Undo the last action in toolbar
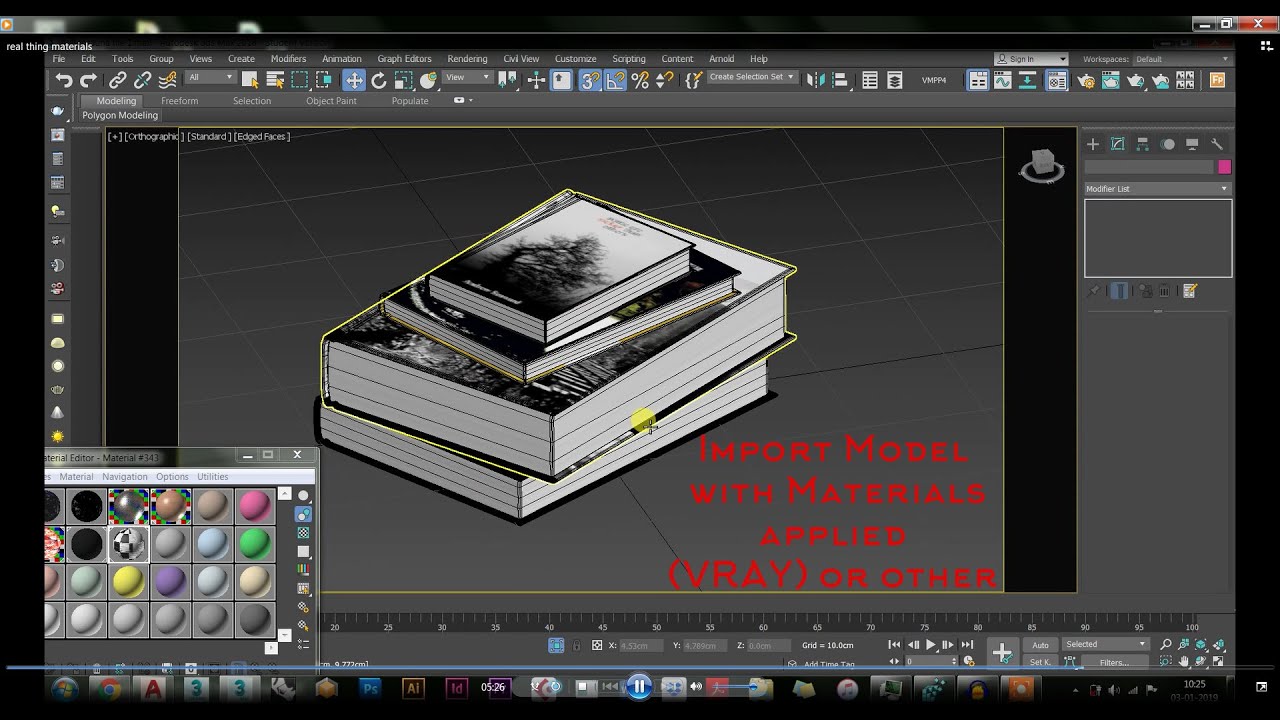Viewport: 1280px width, 720px height. pyautogui.click(x=64, y=81)
